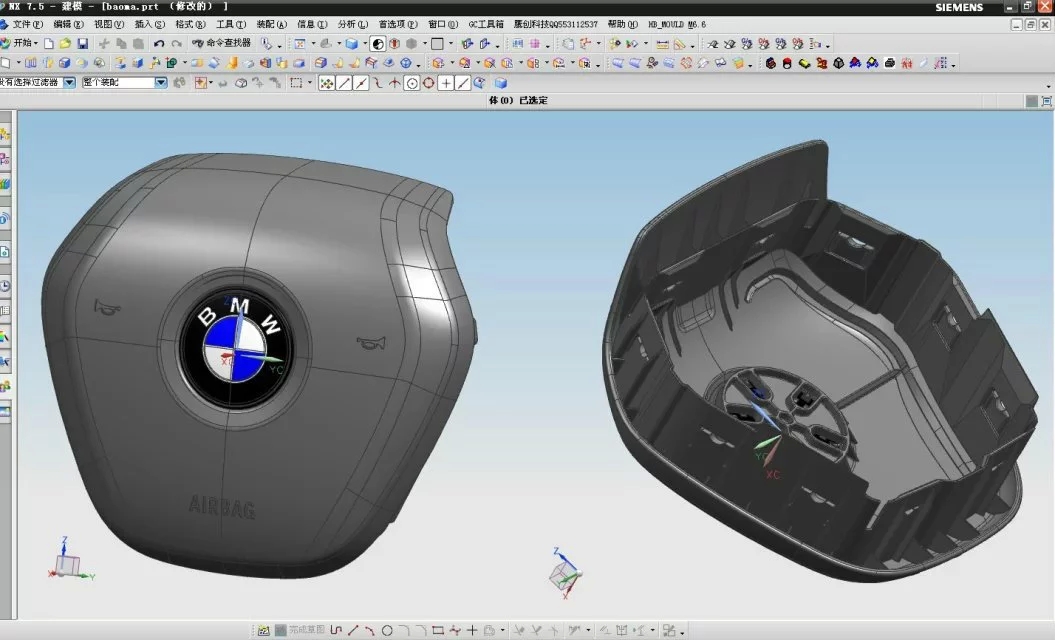
Task: Click the New file icon
Action: click(48, 44)
